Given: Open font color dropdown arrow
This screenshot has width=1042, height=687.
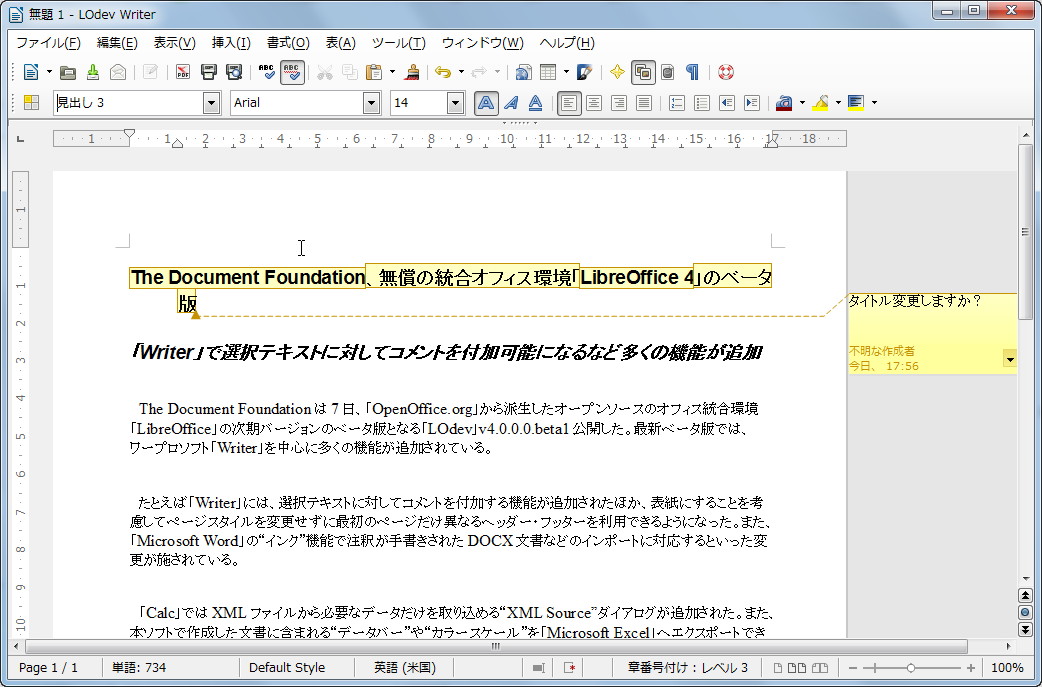Looking at the screenshot, I should 802,103.
